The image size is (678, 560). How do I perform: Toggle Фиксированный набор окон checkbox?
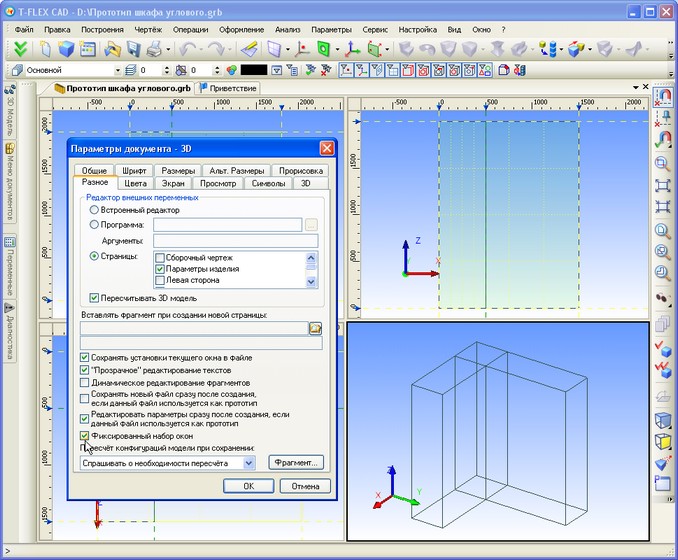coord(85,436)
